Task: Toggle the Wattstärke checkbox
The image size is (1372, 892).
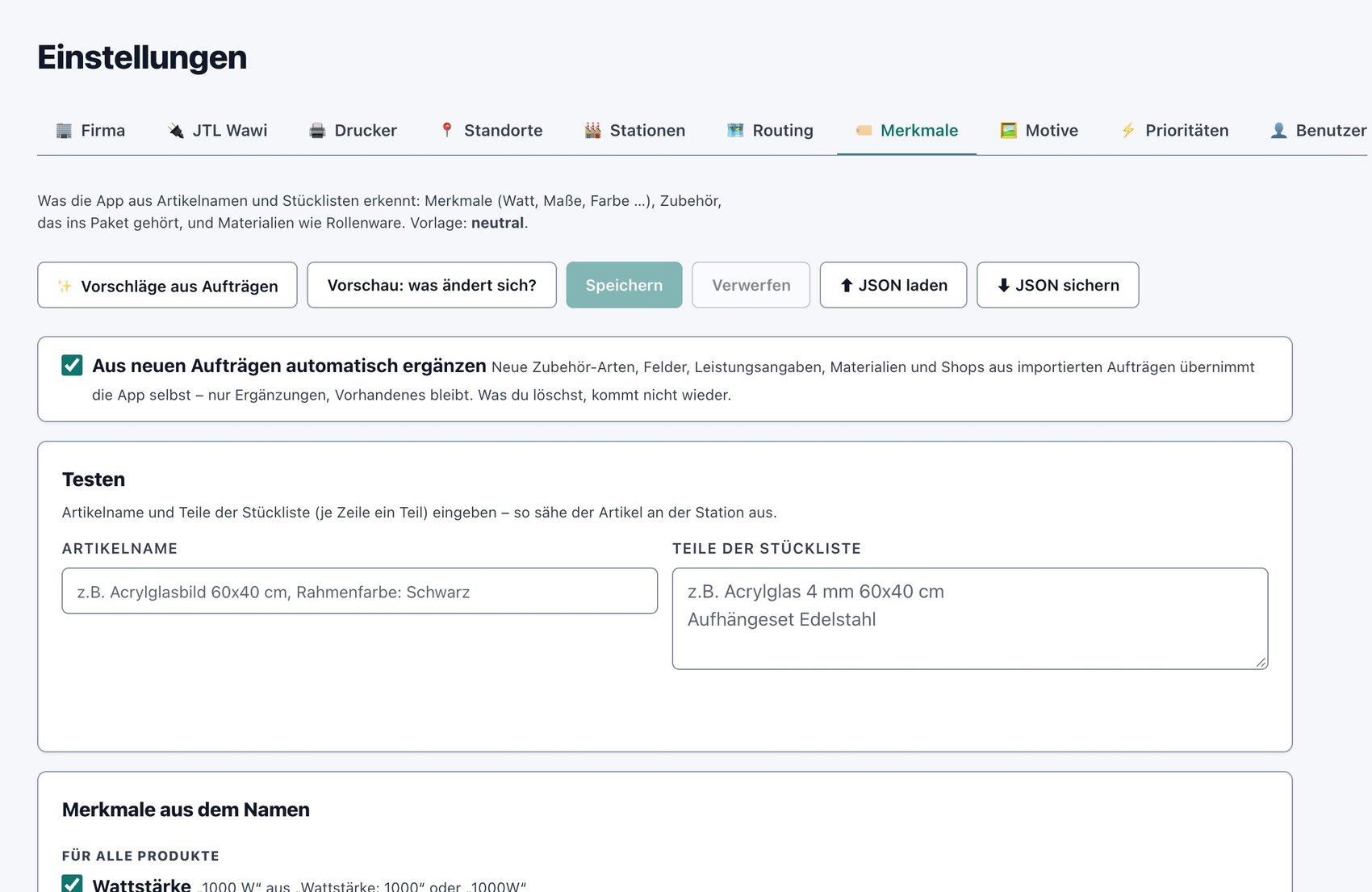Action: (x=72, y=885)
